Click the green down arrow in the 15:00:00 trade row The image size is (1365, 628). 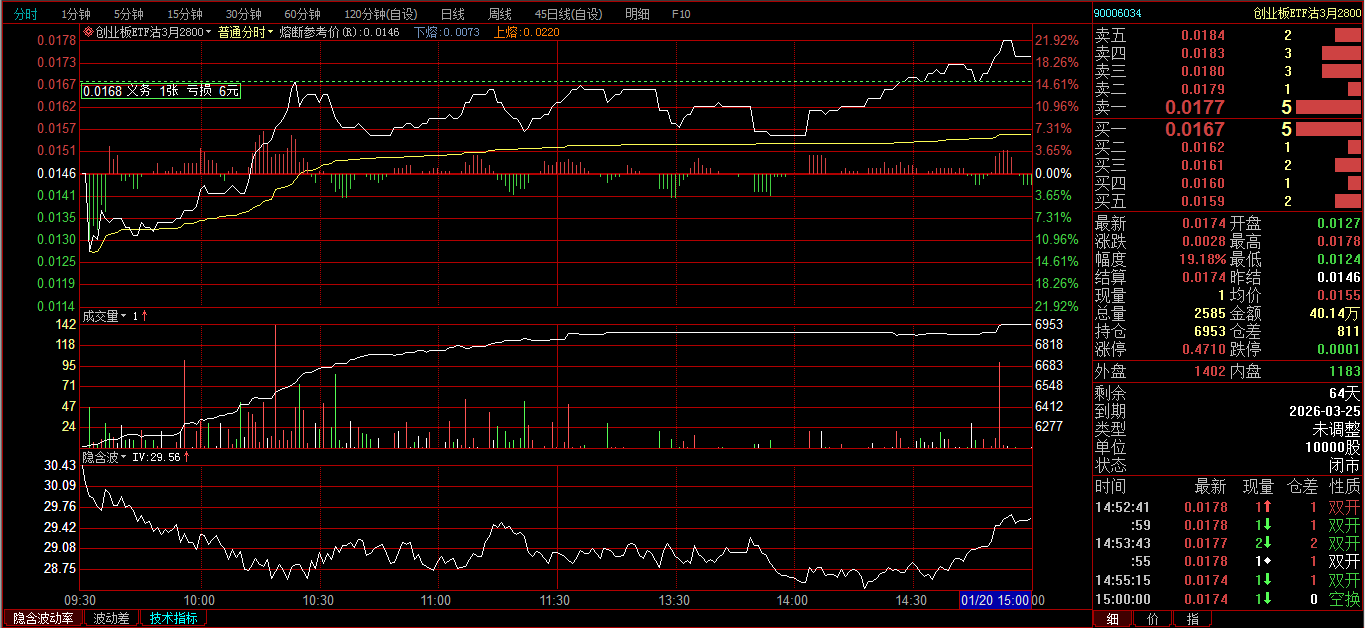1268,599
